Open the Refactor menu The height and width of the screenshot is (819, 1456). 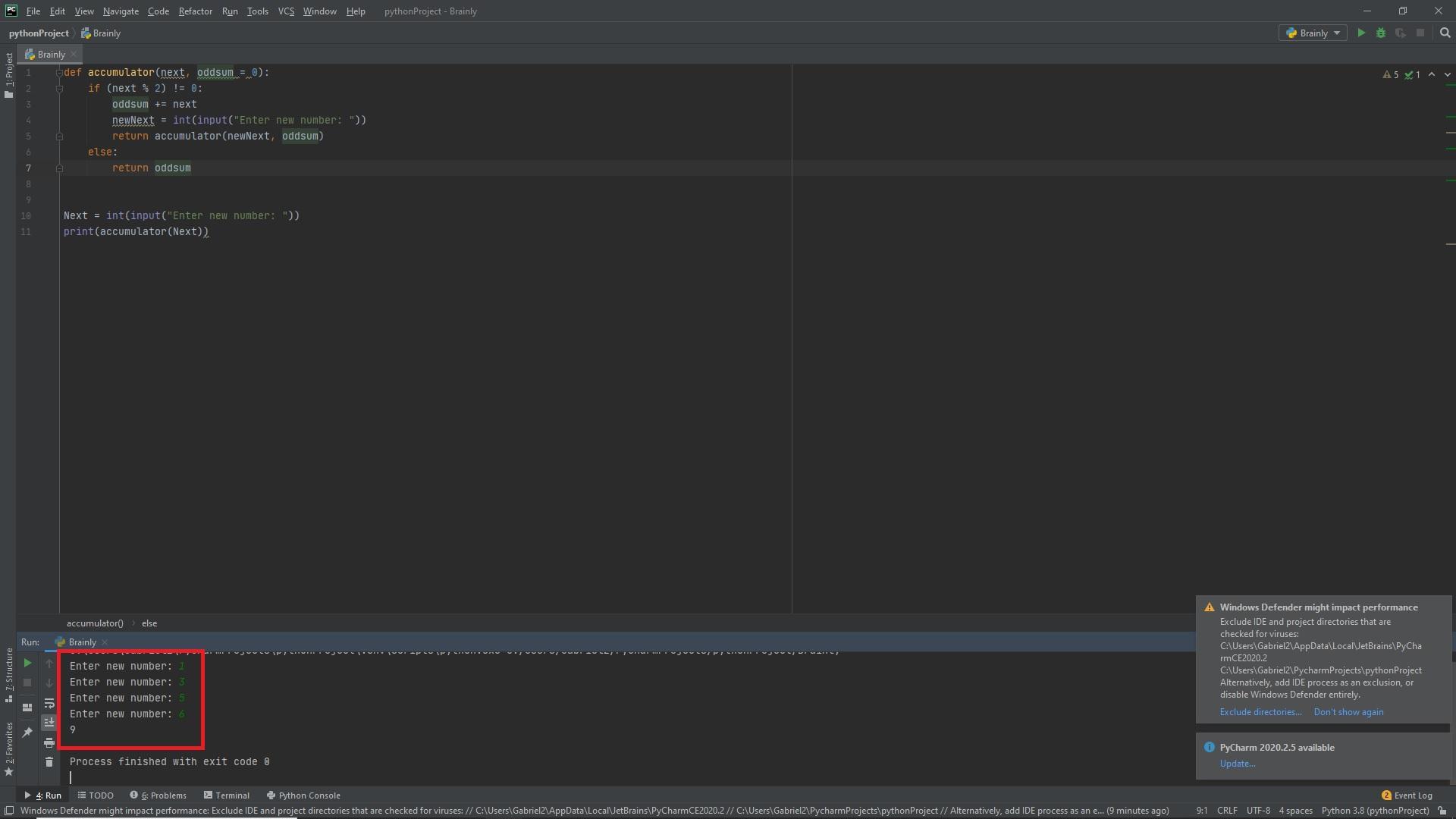click(195, 11)
